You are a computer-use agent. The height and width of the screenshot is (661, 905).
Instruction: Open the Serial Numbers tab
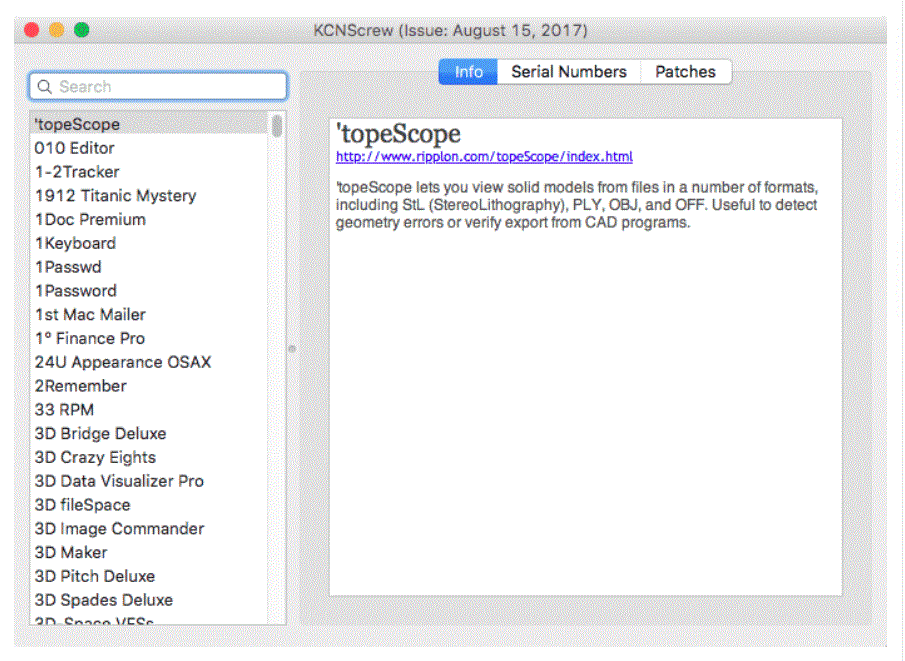point(569,72)
